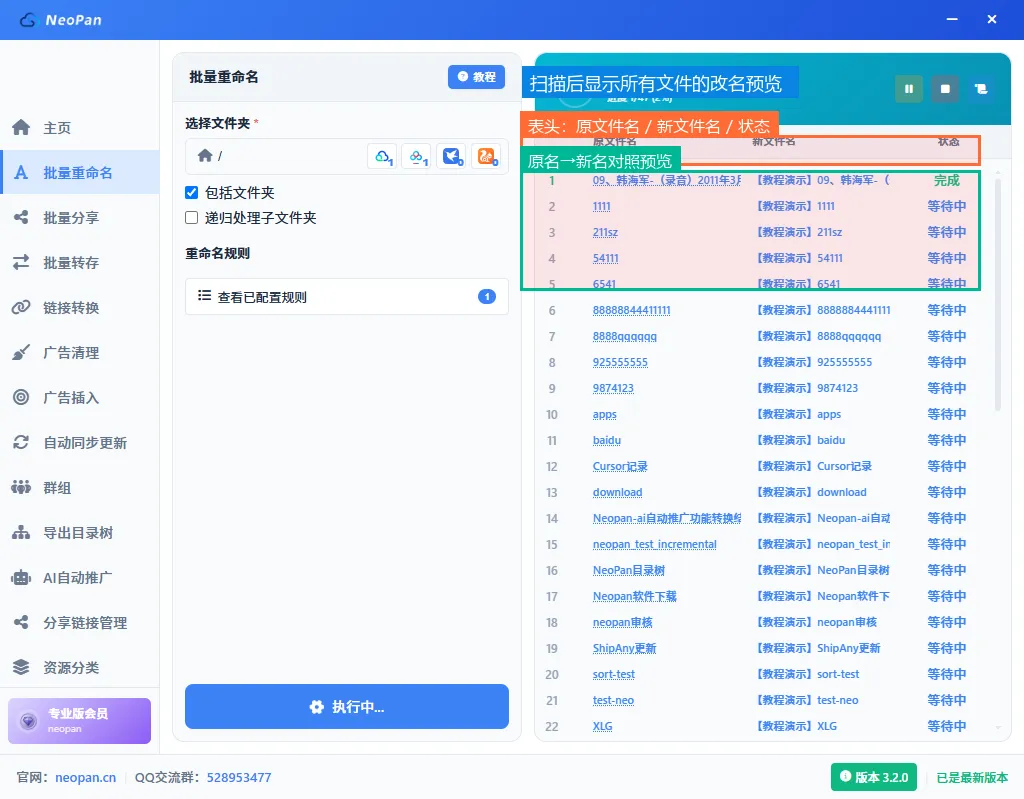Click scrollbar down arrow at list bottom

point(998,727)
